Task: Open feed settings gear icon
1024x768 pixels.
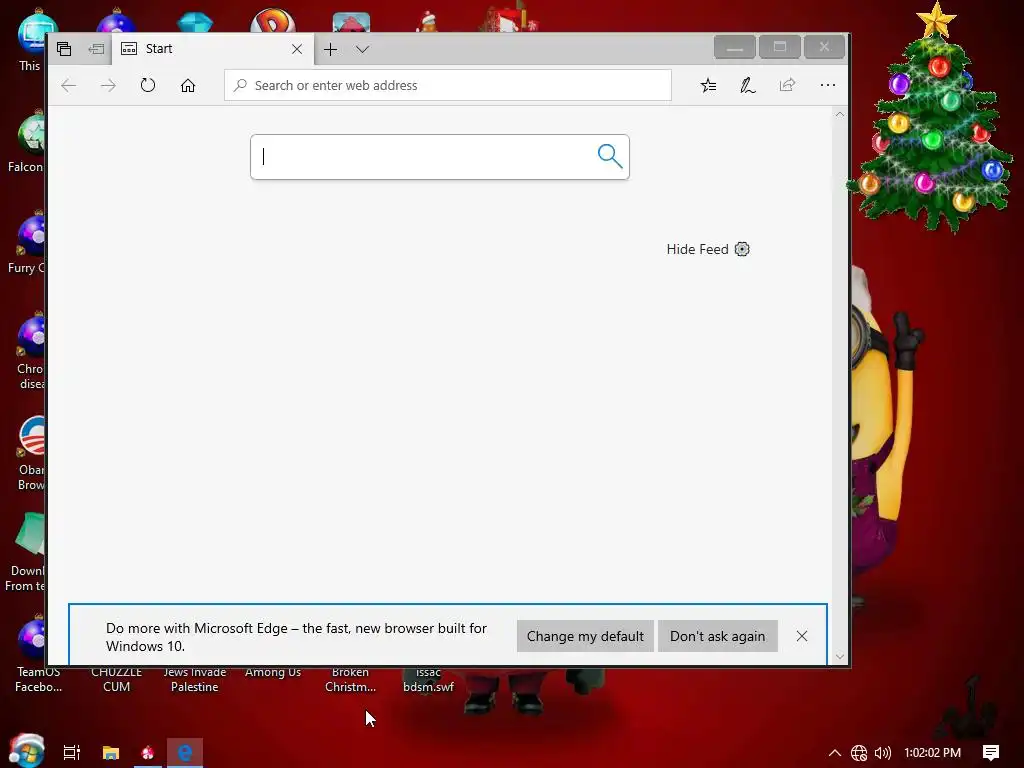Action: click(743, 249)
